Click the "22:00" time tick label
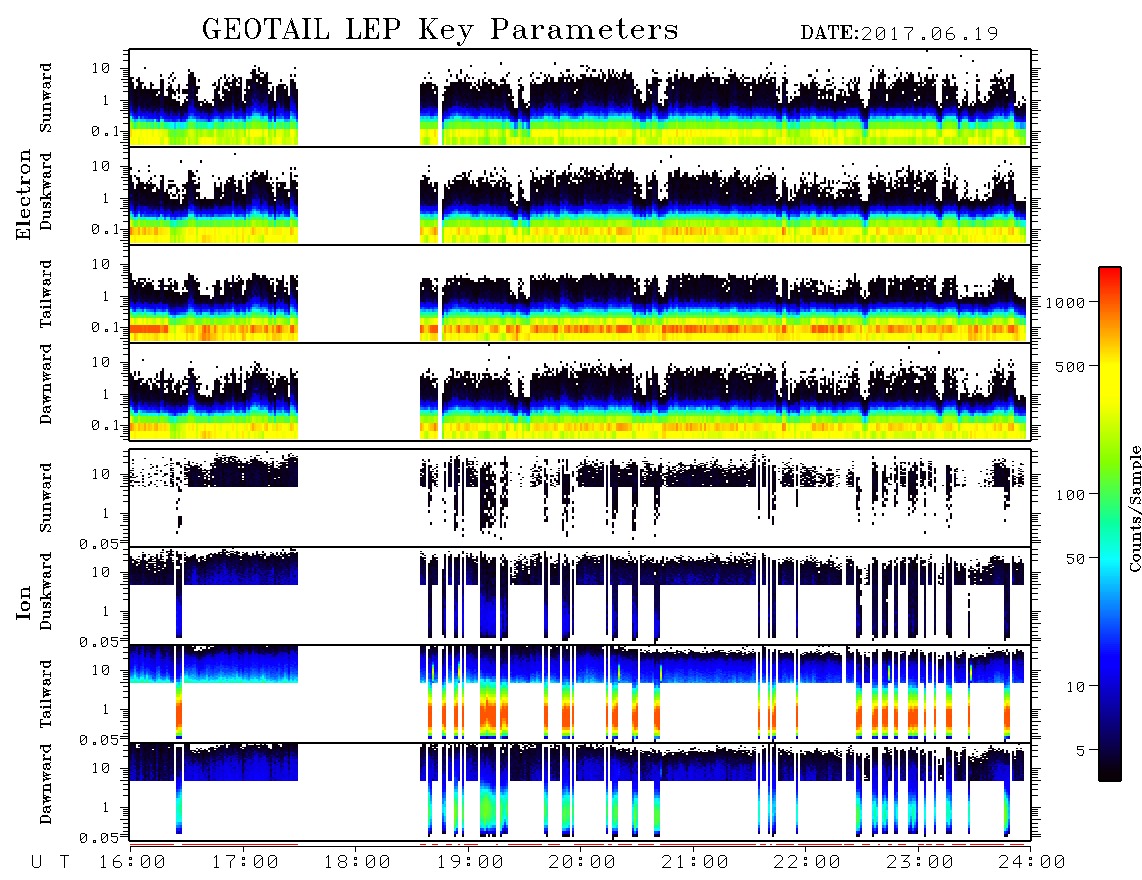This screenshot has height=880, width=1142. [808, 863]
